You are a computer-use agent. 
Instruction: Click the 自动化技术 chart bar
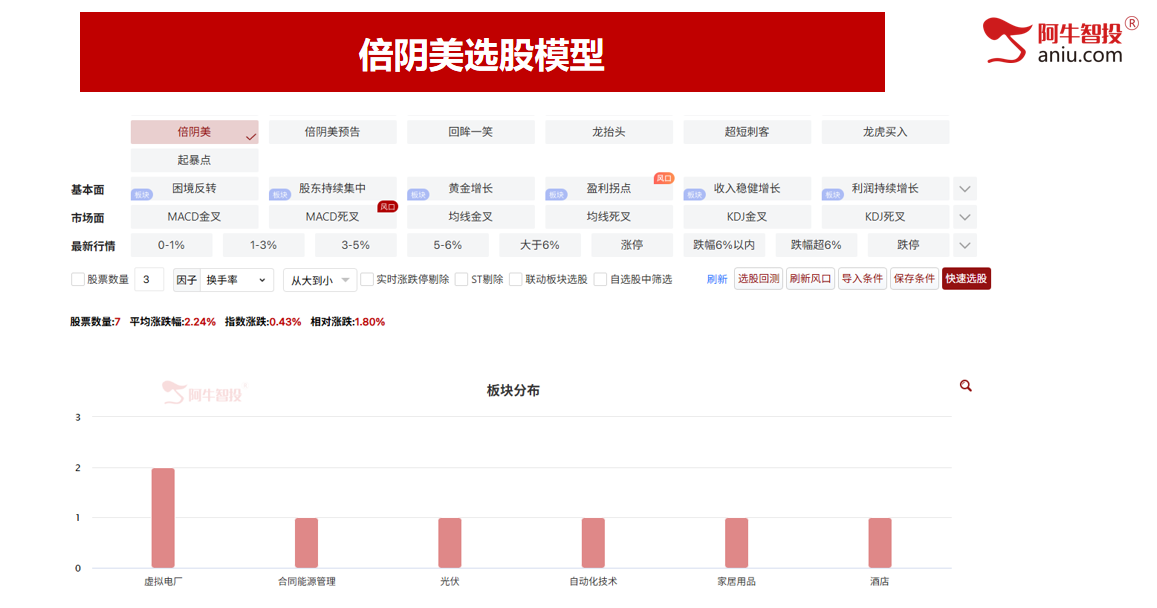[x=593, y=543]
